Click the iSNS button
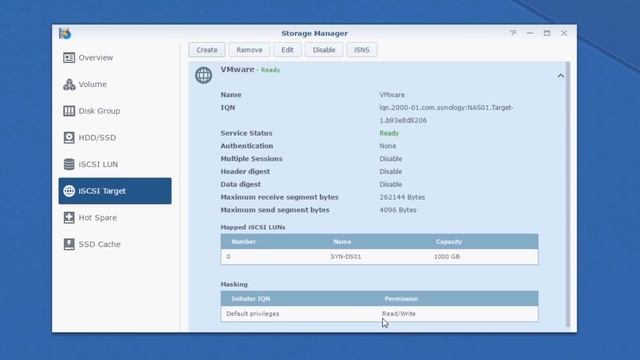 point(362,50)
